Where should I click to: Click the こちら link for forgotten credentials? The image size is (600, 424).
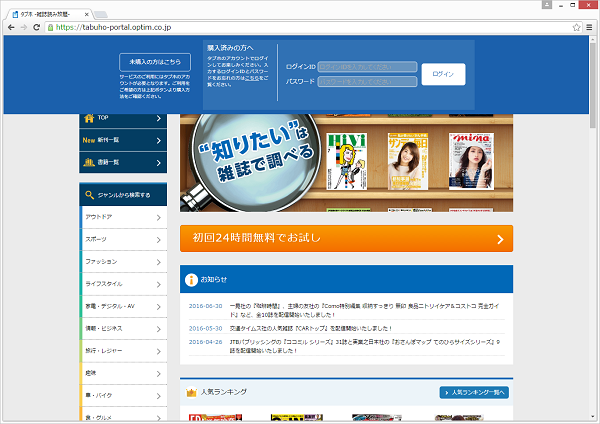coord(252,78)
